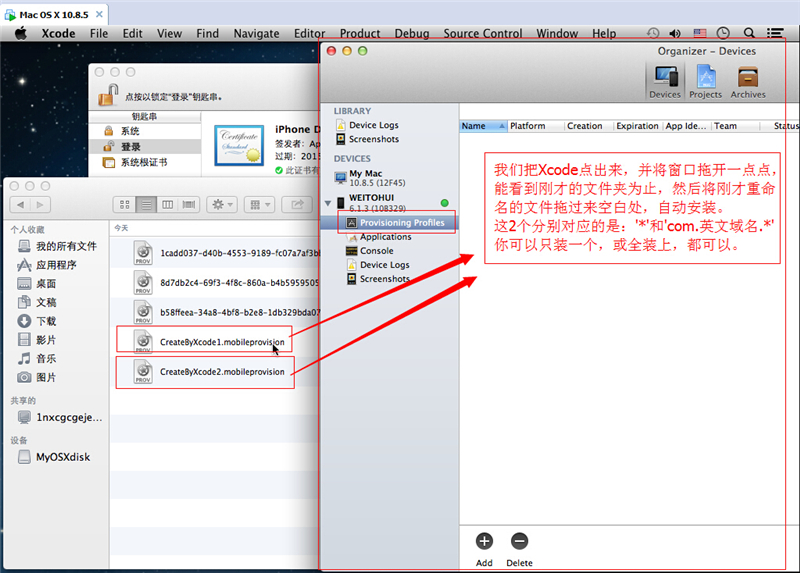Screen dimensions: 800x573
Task: Open the File menu
Action: coord(98,34)
